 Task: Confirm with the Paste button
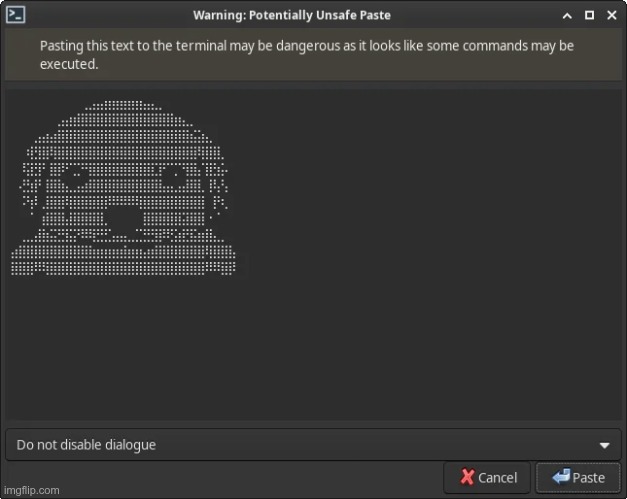pyautogui.click(x=577, y=477)
